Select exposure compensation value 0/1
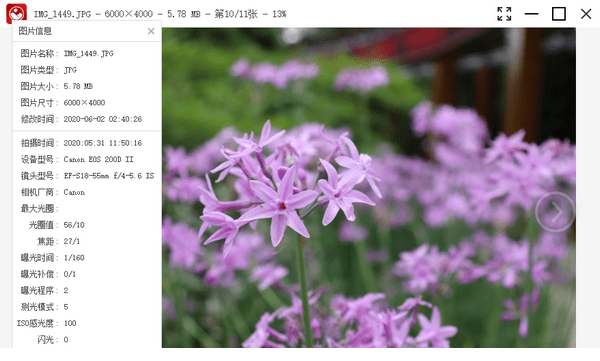Screen dimensions: 600x361 point(70,274)
